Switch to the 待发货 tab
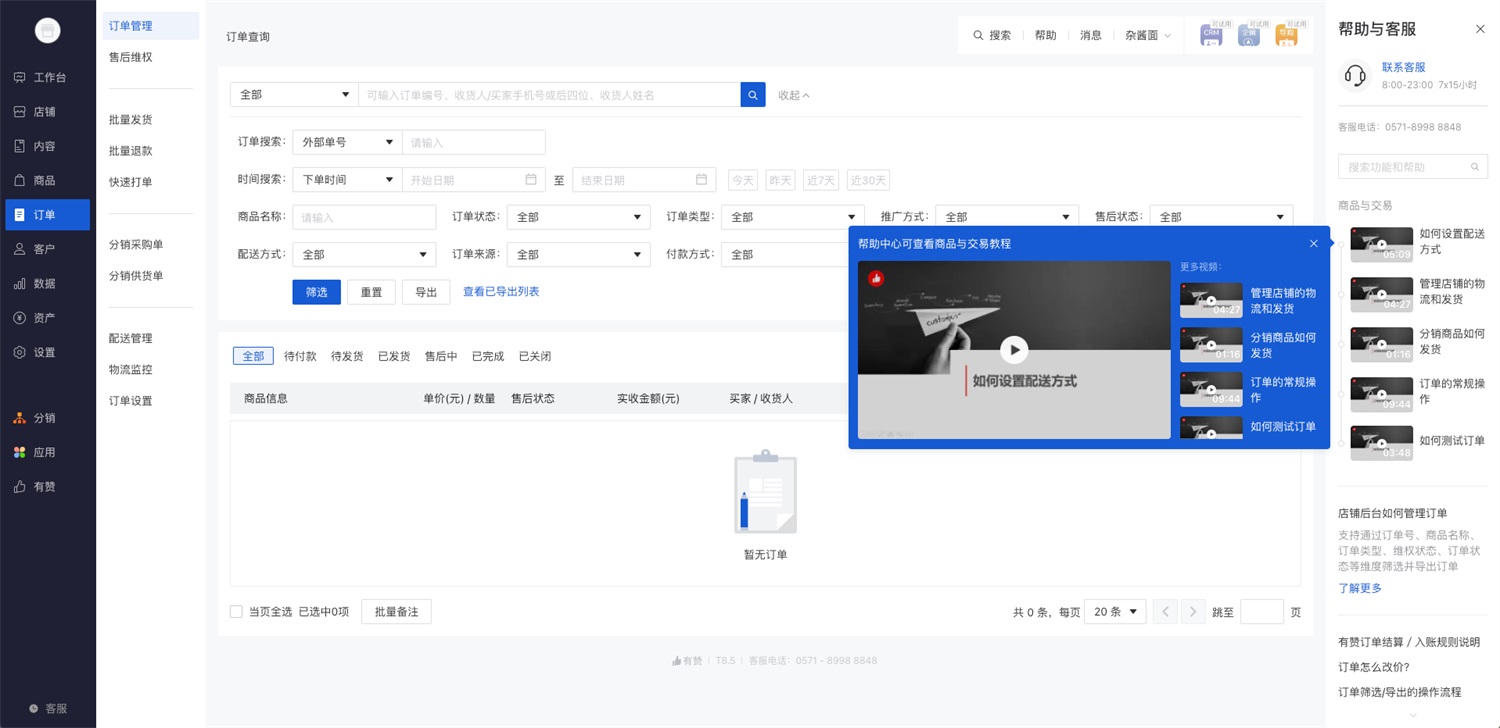The width and height of the screenshot is (1500, 728). pyautogui.click(x=347, y=356)
